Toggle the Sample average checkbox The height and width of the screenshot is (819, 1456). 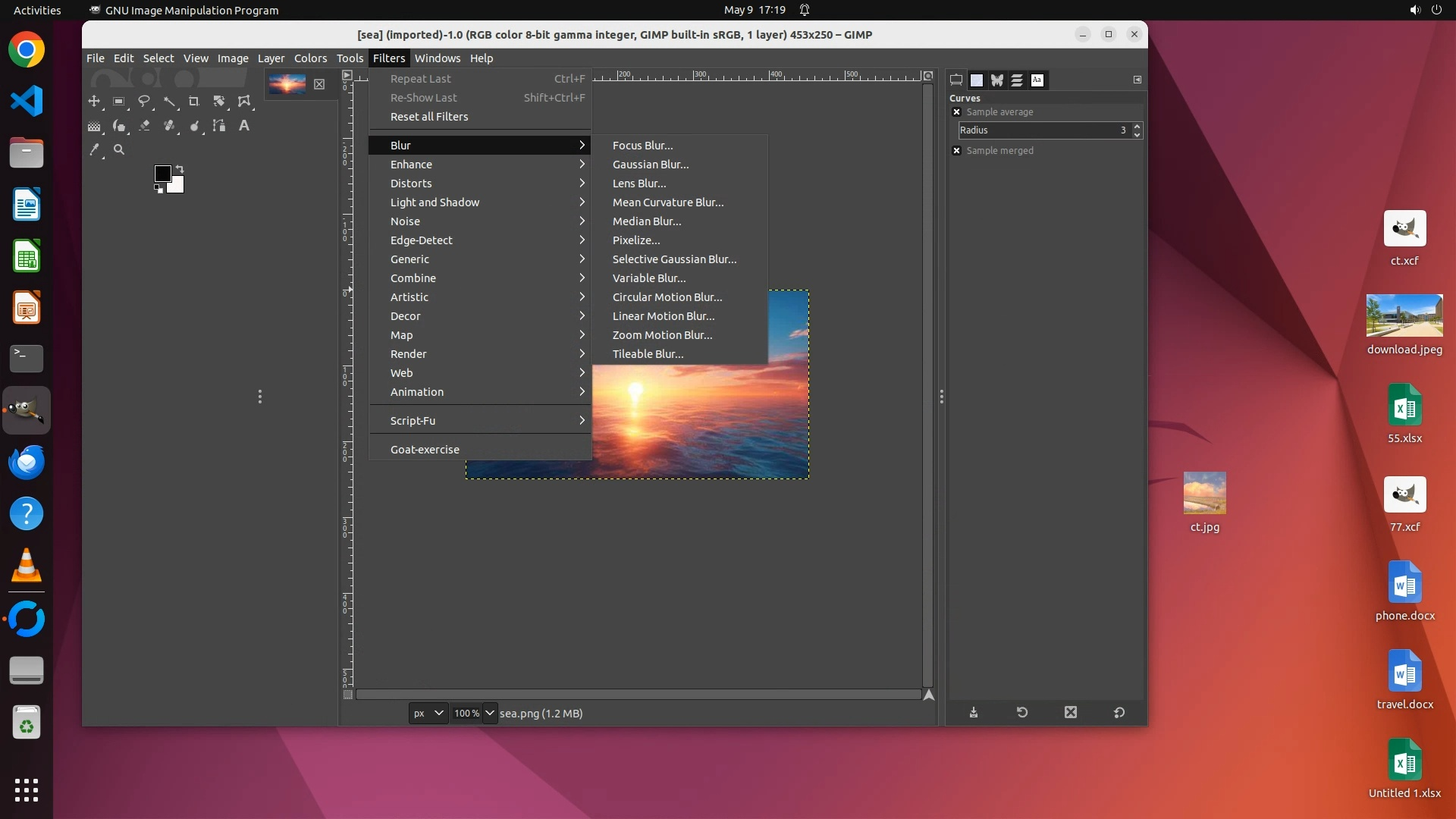(x=956, y=112)
